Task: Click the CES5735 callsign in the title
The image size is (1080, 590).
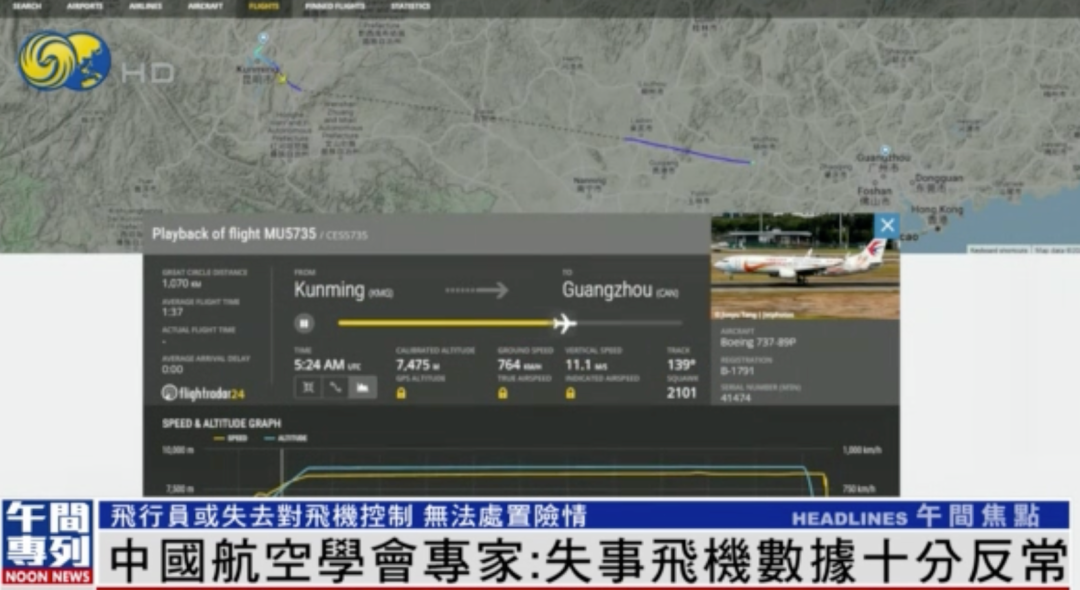Action: [x=346, y=235]
